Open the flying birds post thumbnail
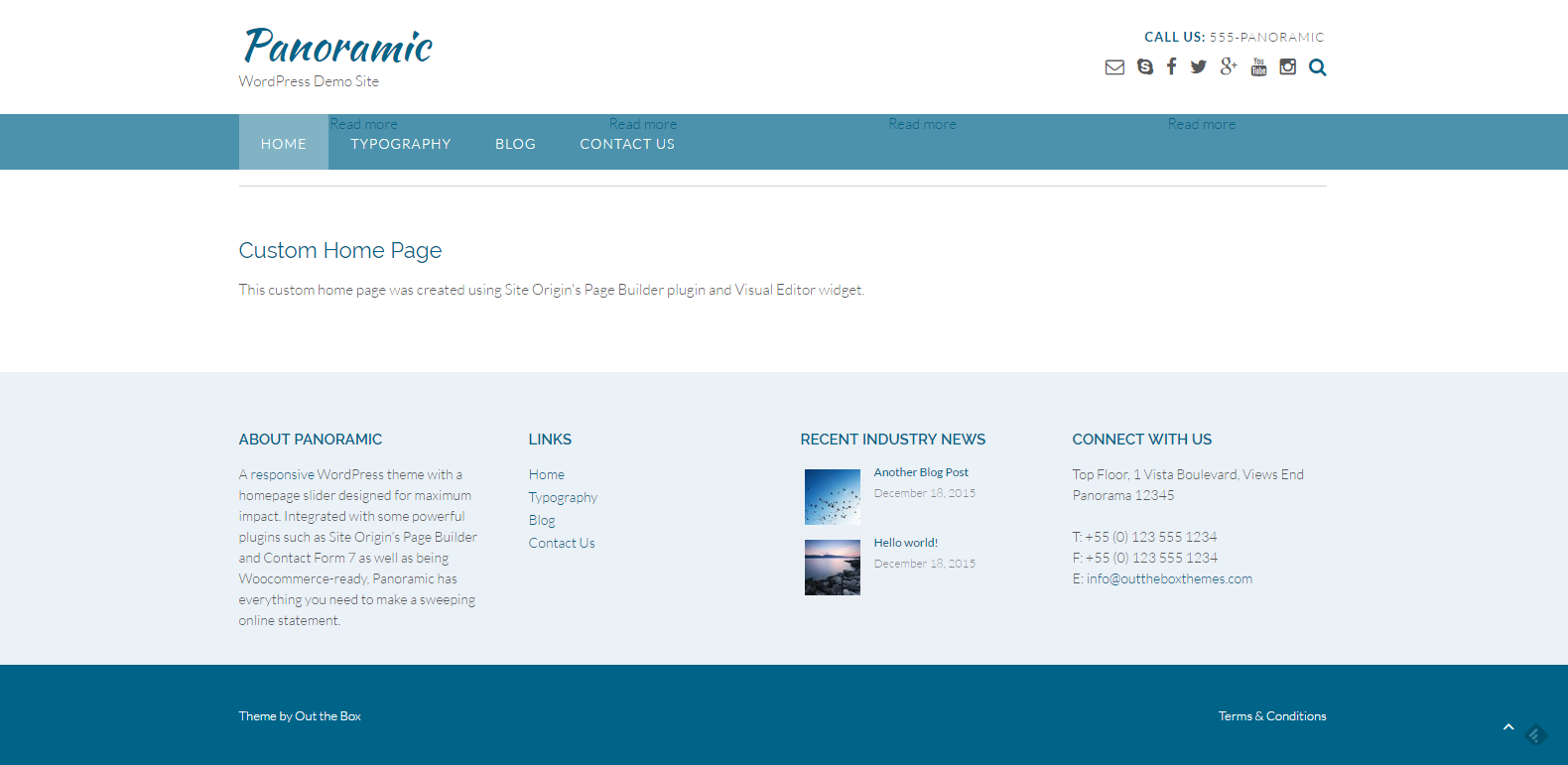1568x765 pixels. coord(832,497)
